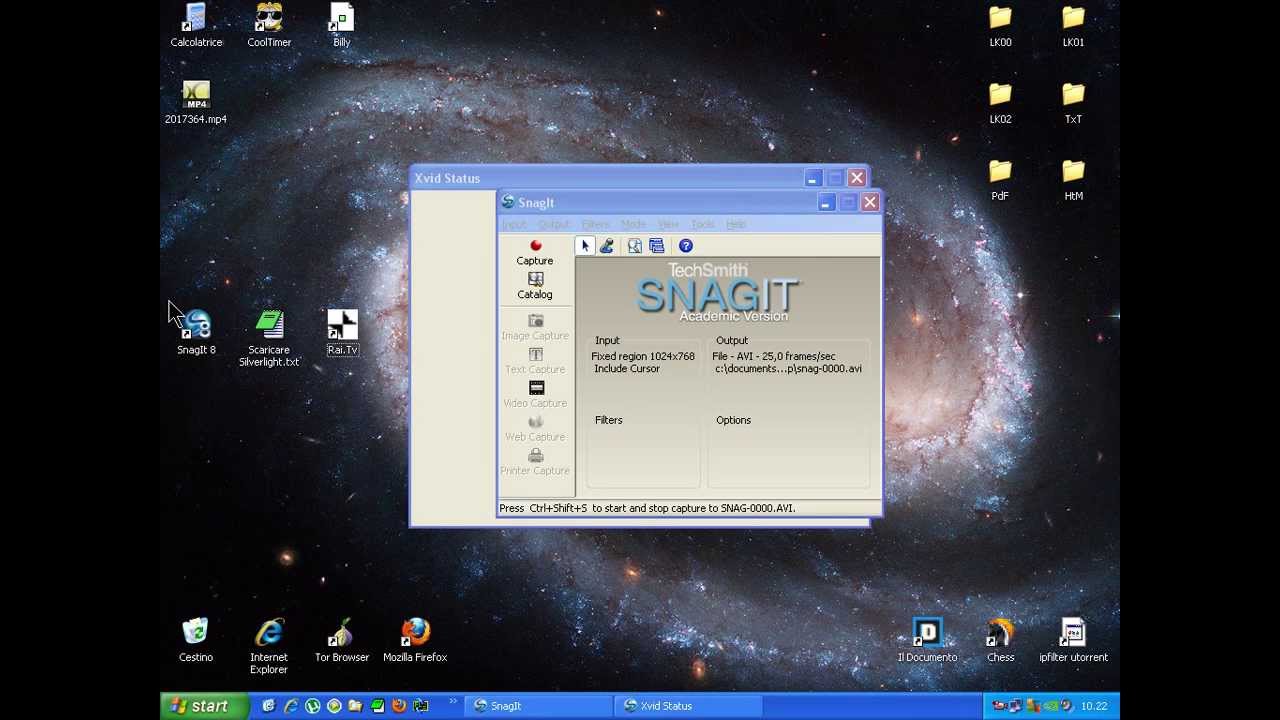Select the Cestino recycle bin icon
Screen dimensions: 1280x720
tap(196, 641)
